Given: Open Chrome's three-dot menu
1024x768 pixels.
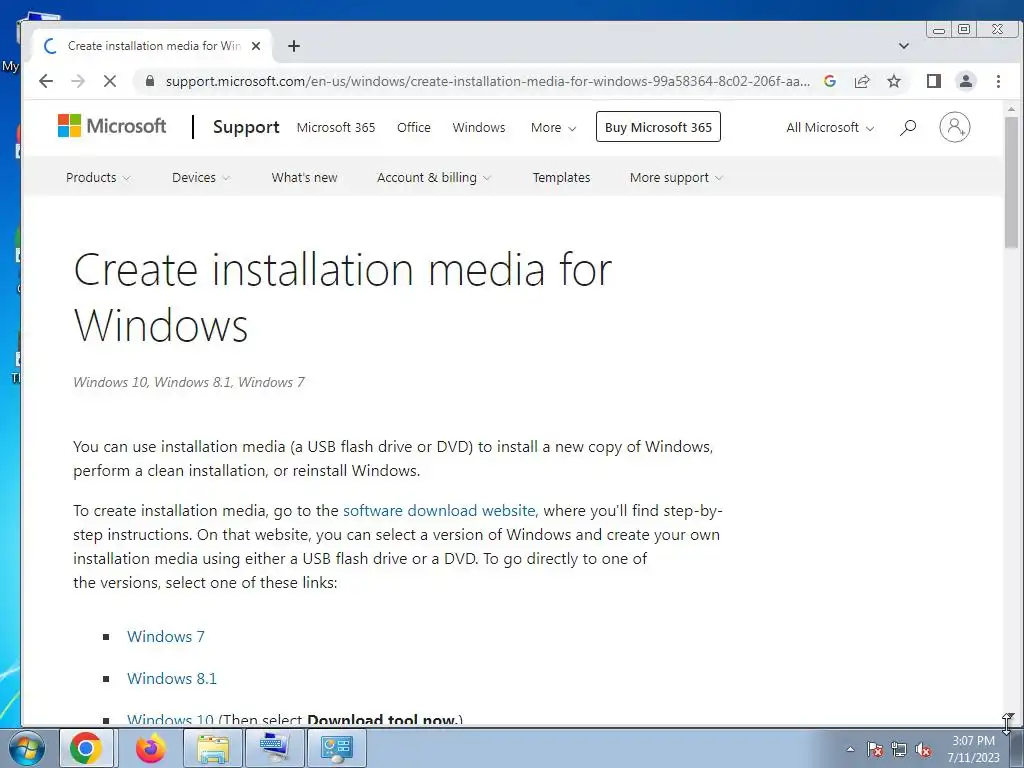Looking at the screenshot, I should [998, 81].
